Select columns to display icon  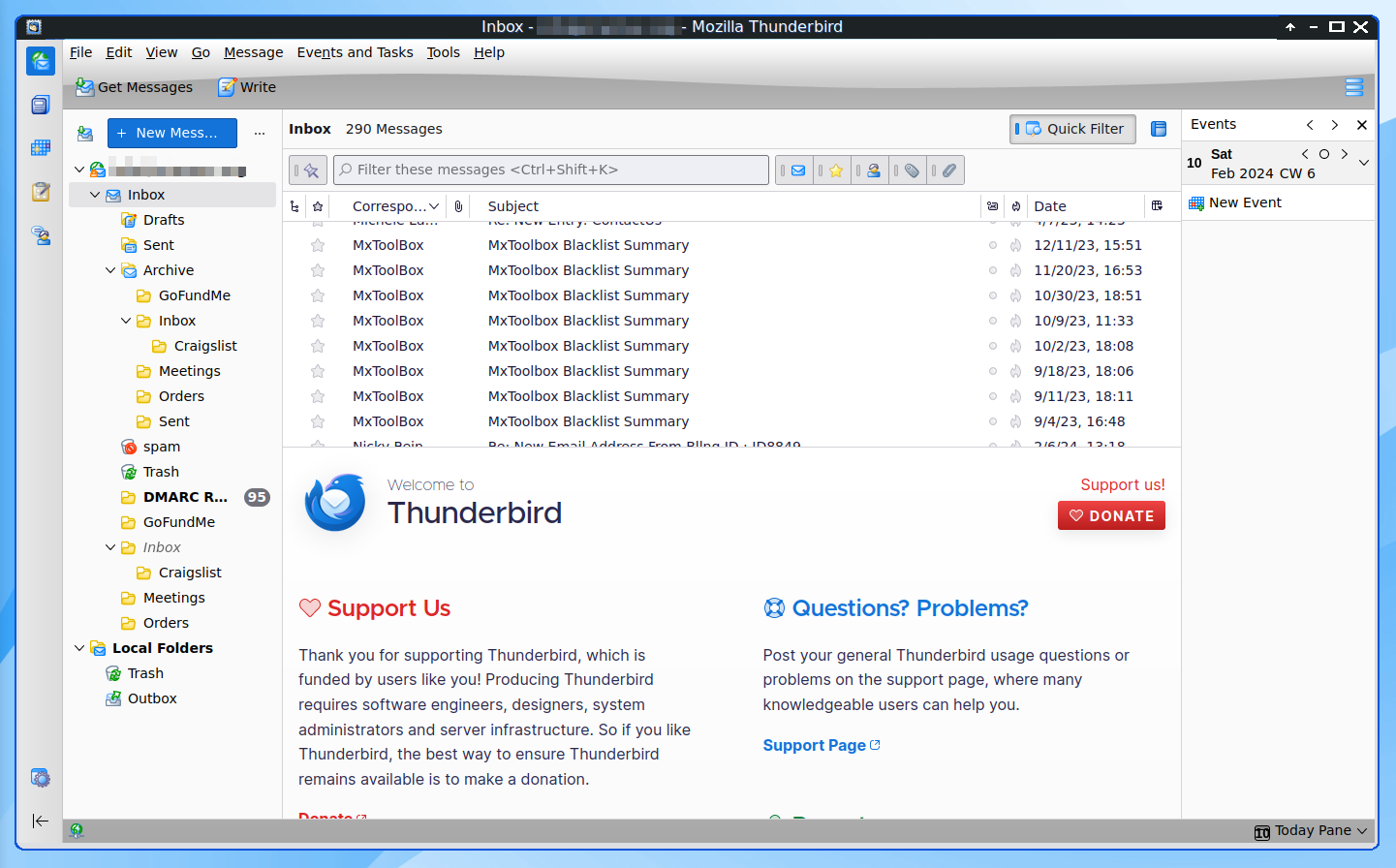(x=1157, y=206)
